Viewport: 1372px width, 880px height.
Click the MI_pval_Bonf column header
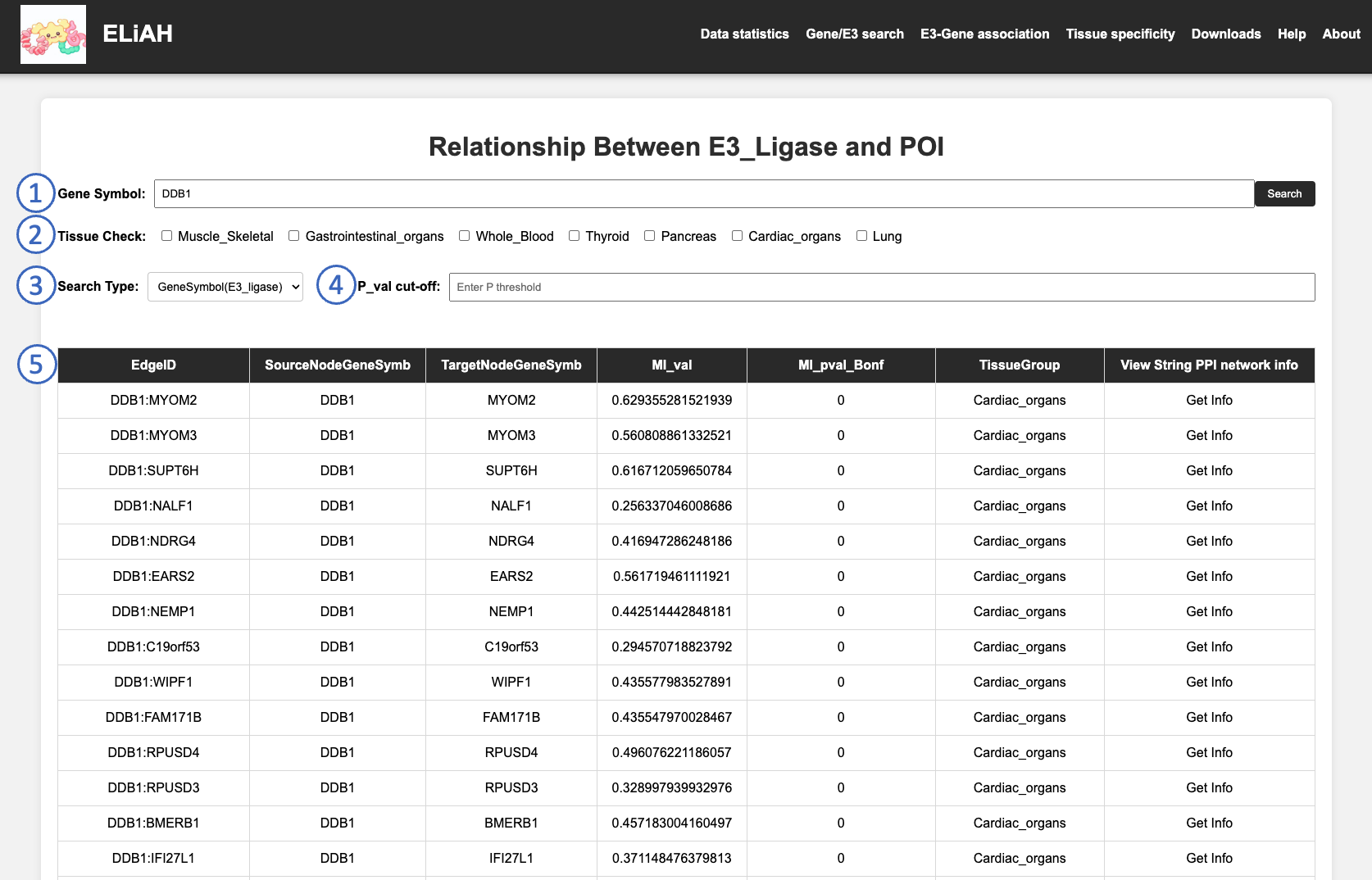841,365
